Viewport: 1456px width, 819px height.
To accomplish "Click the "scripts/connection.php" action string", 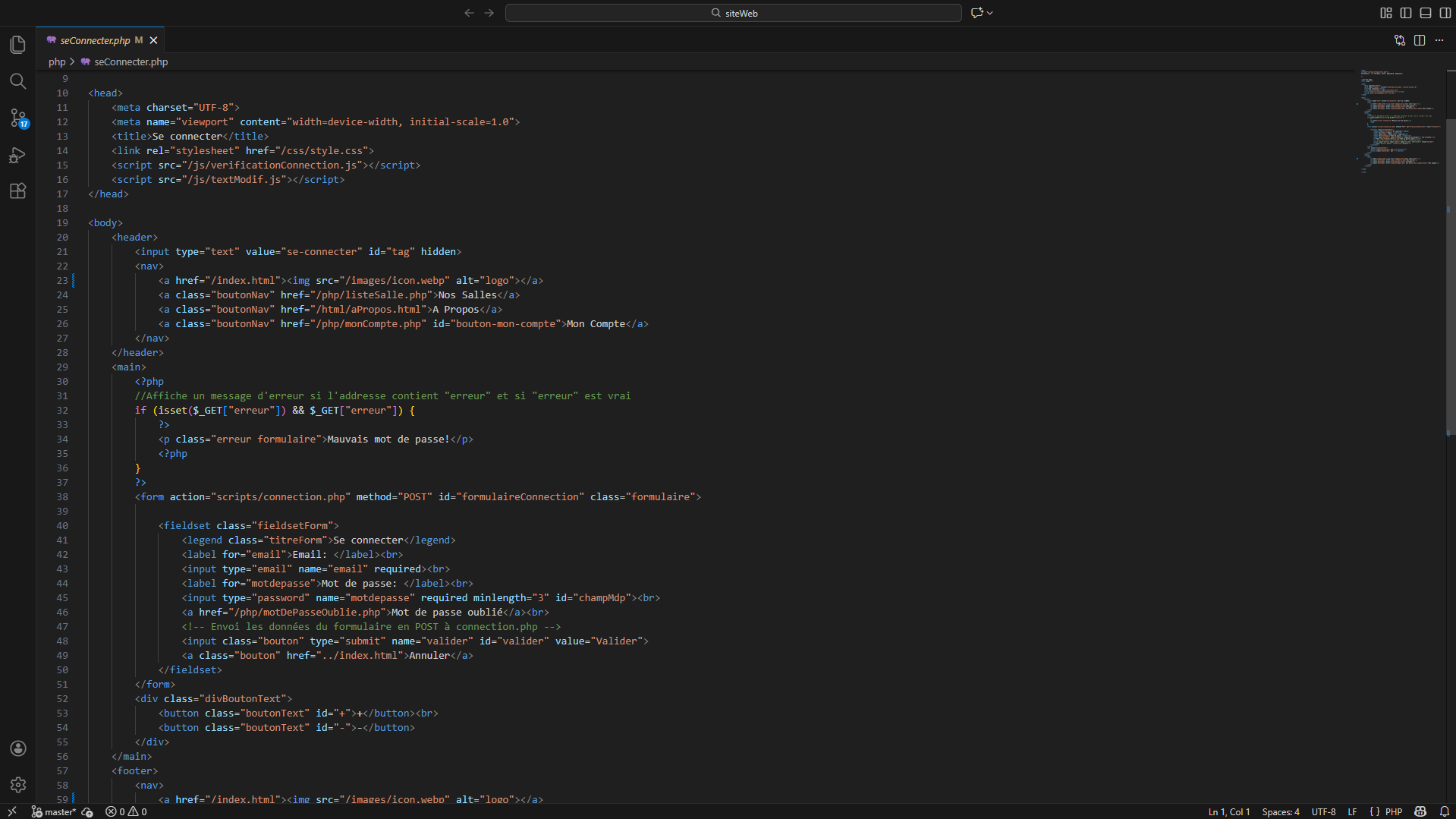I will click(281, 497).
